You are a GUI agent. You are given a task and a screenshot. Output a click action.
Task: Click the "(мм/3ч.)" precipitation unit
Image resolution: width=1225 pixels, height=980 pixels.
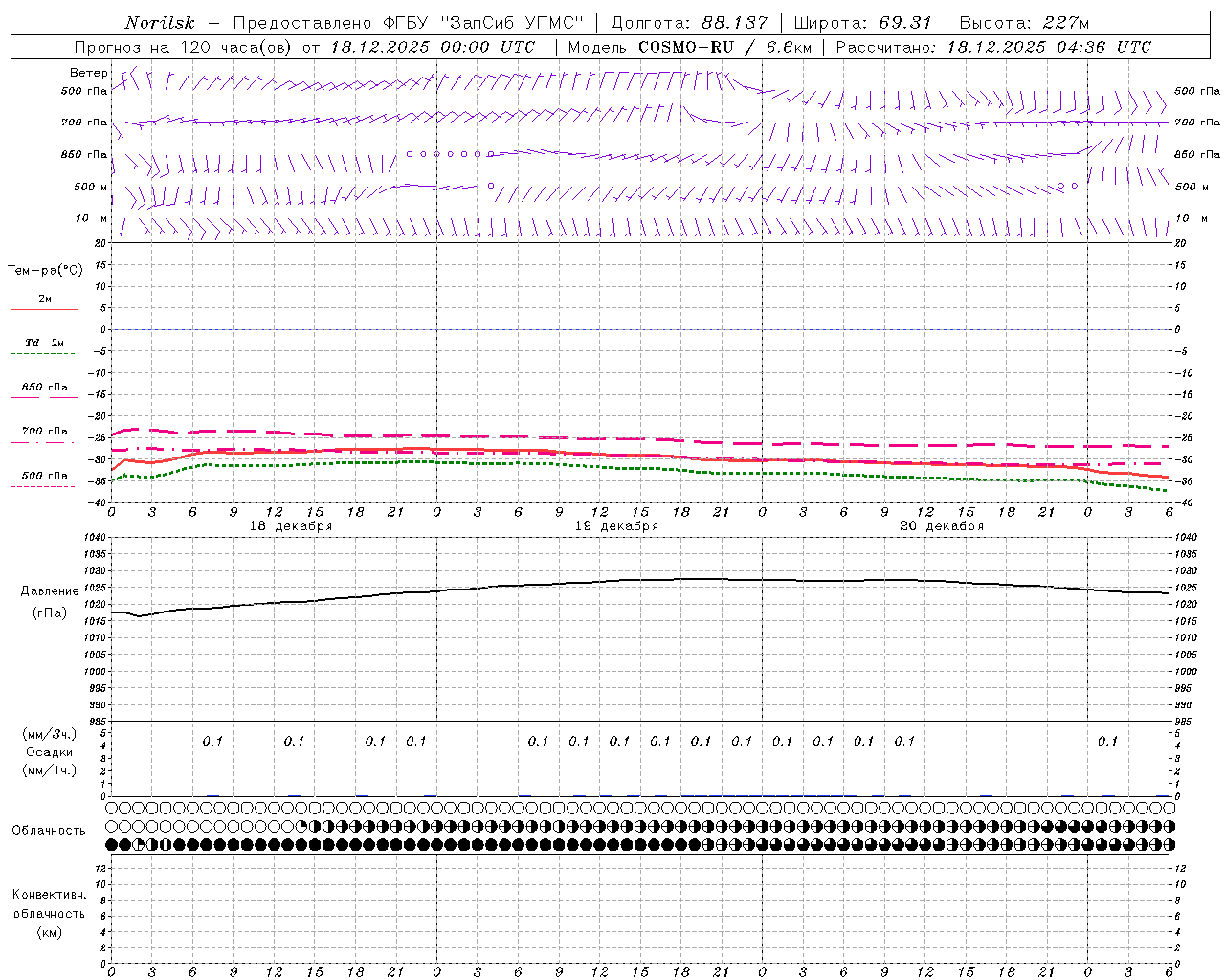click(50, 734)
